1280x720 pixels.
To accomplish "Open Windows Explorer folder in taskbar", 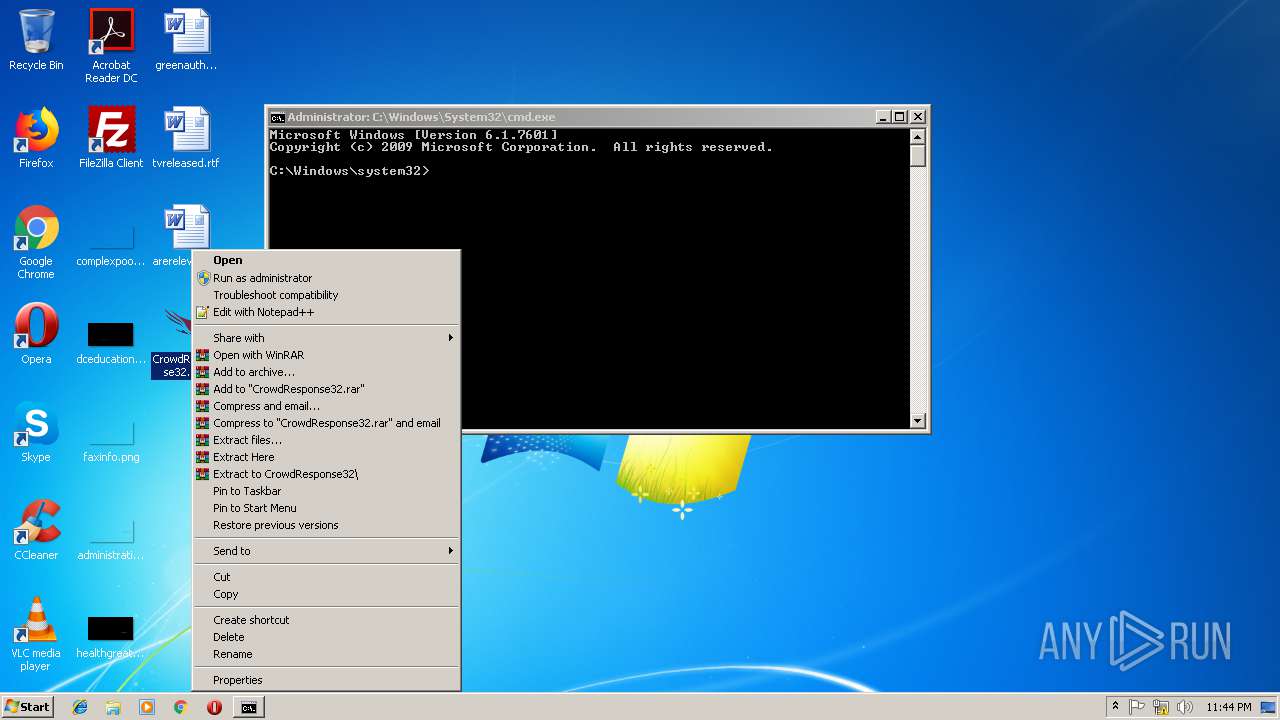I will (x=113, y=707).
